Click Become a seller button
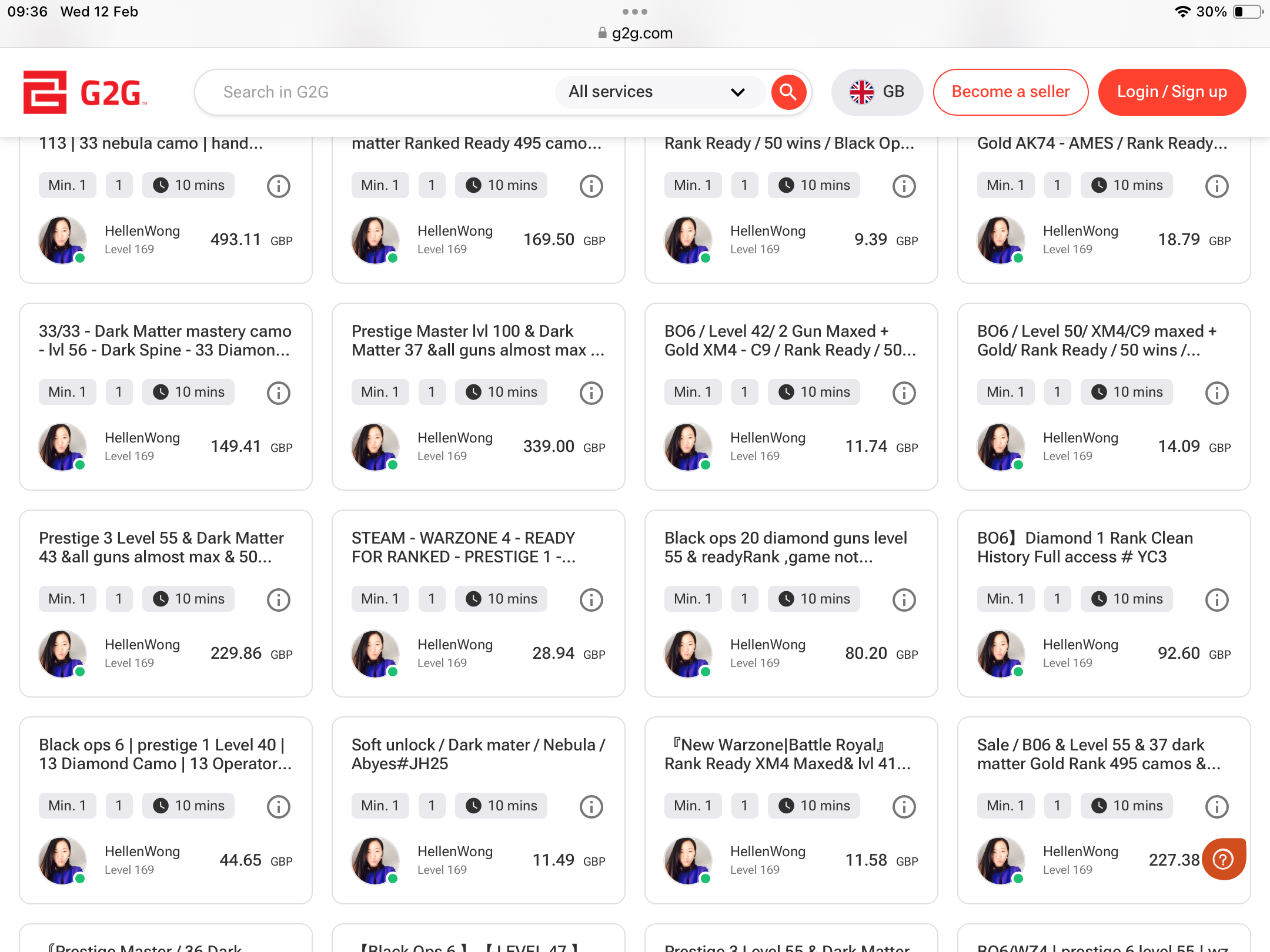Screen dimensions: 1270x952 click(1010, 92)
